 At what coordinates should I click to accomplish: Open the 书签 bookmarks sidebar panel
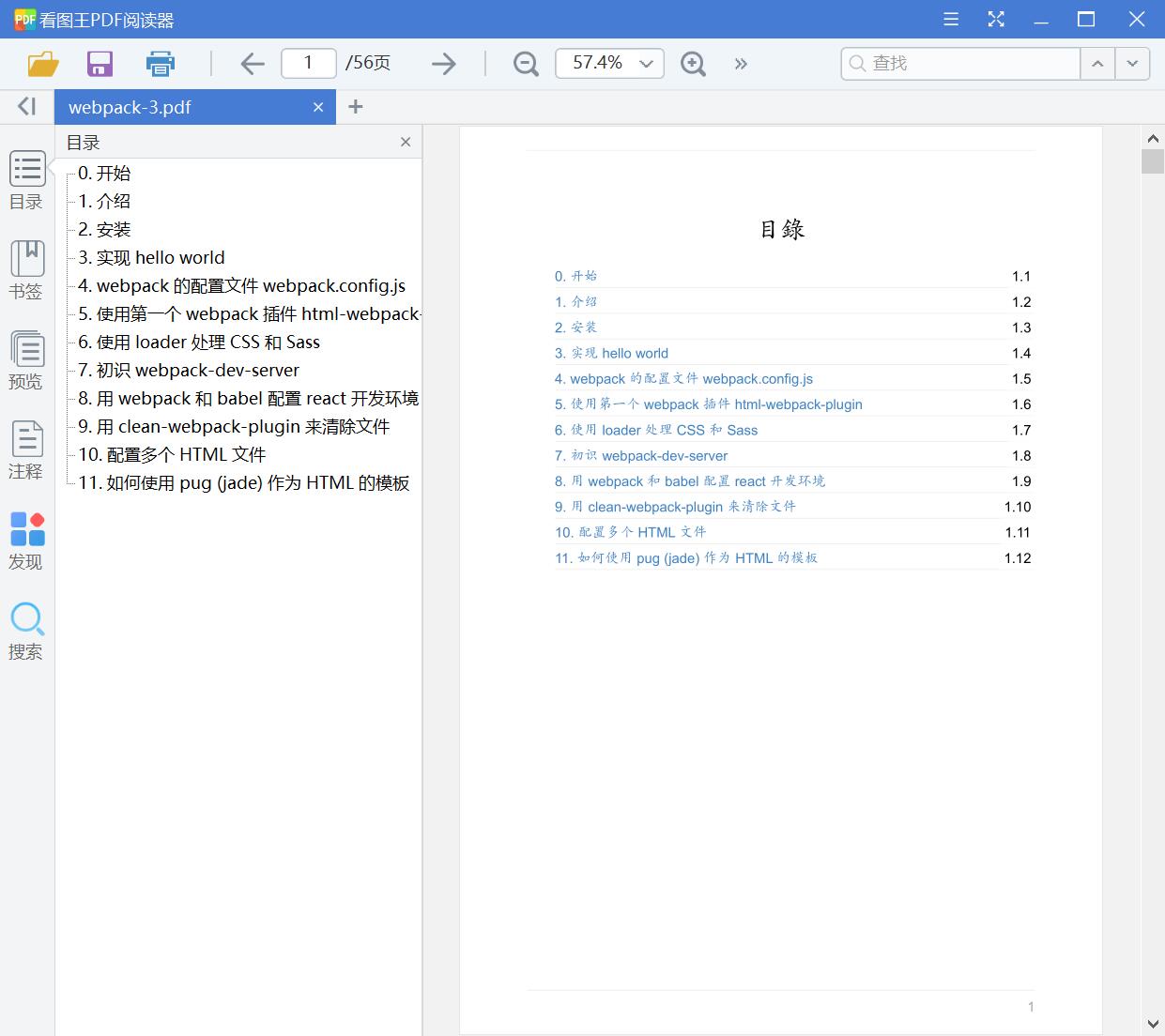click(26, 270)
